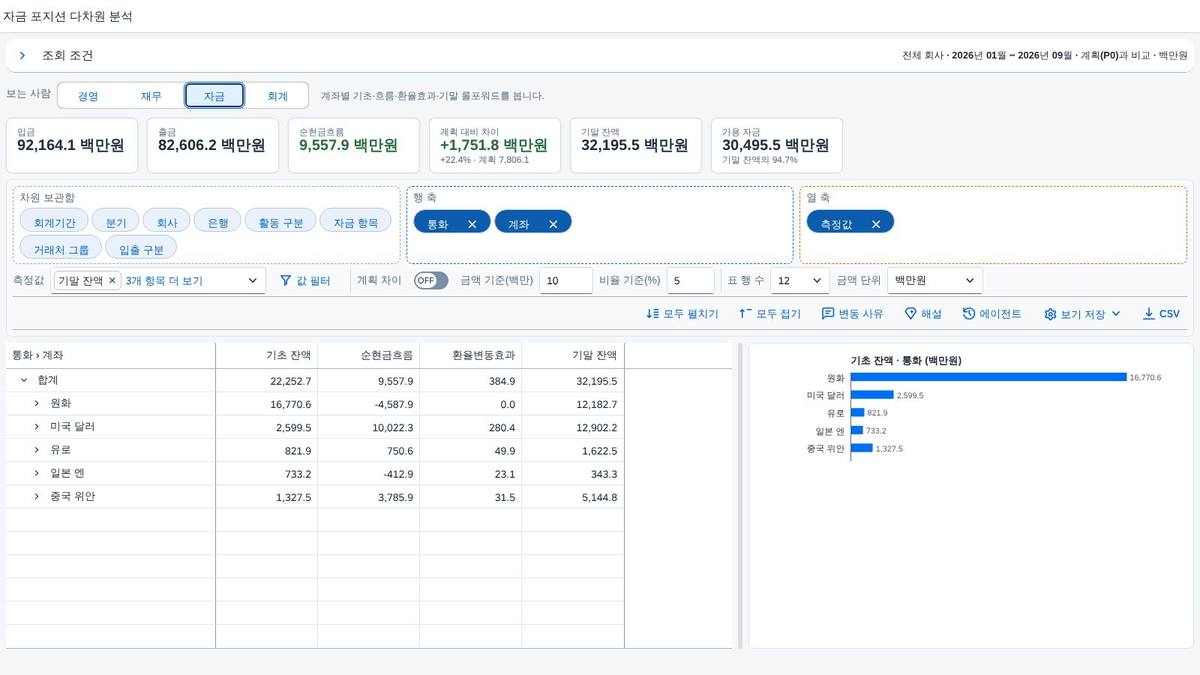The height and width of the screenshot is (675, 1200).
Task: Collapse the 합계 tree row
Action: click(x=23, y=381)
